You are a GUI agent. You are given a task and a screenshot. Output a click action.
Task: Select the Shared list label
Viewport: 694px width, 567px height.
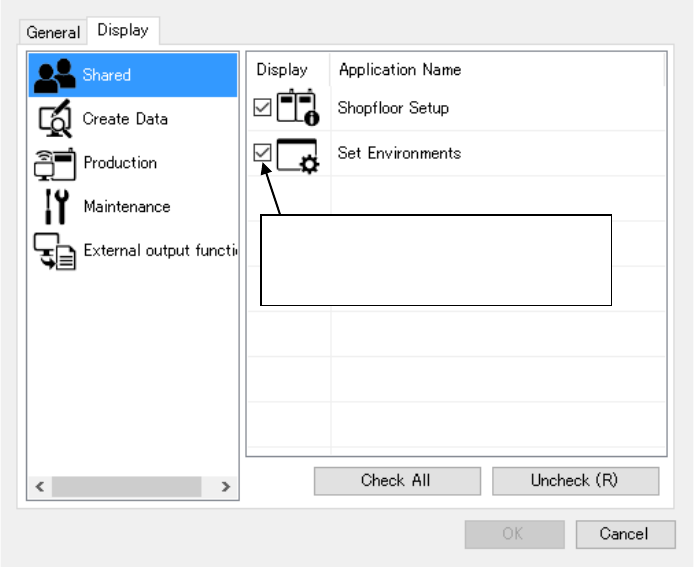[107, 75]
